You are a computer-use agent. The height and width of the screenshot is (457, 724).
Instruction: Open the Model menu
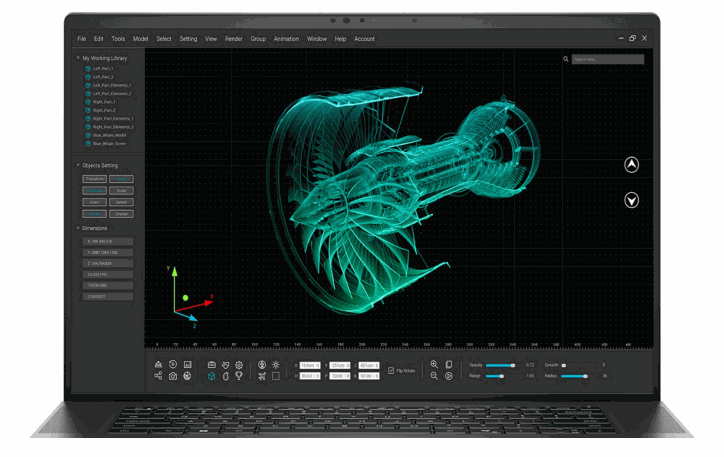(140, 39)
